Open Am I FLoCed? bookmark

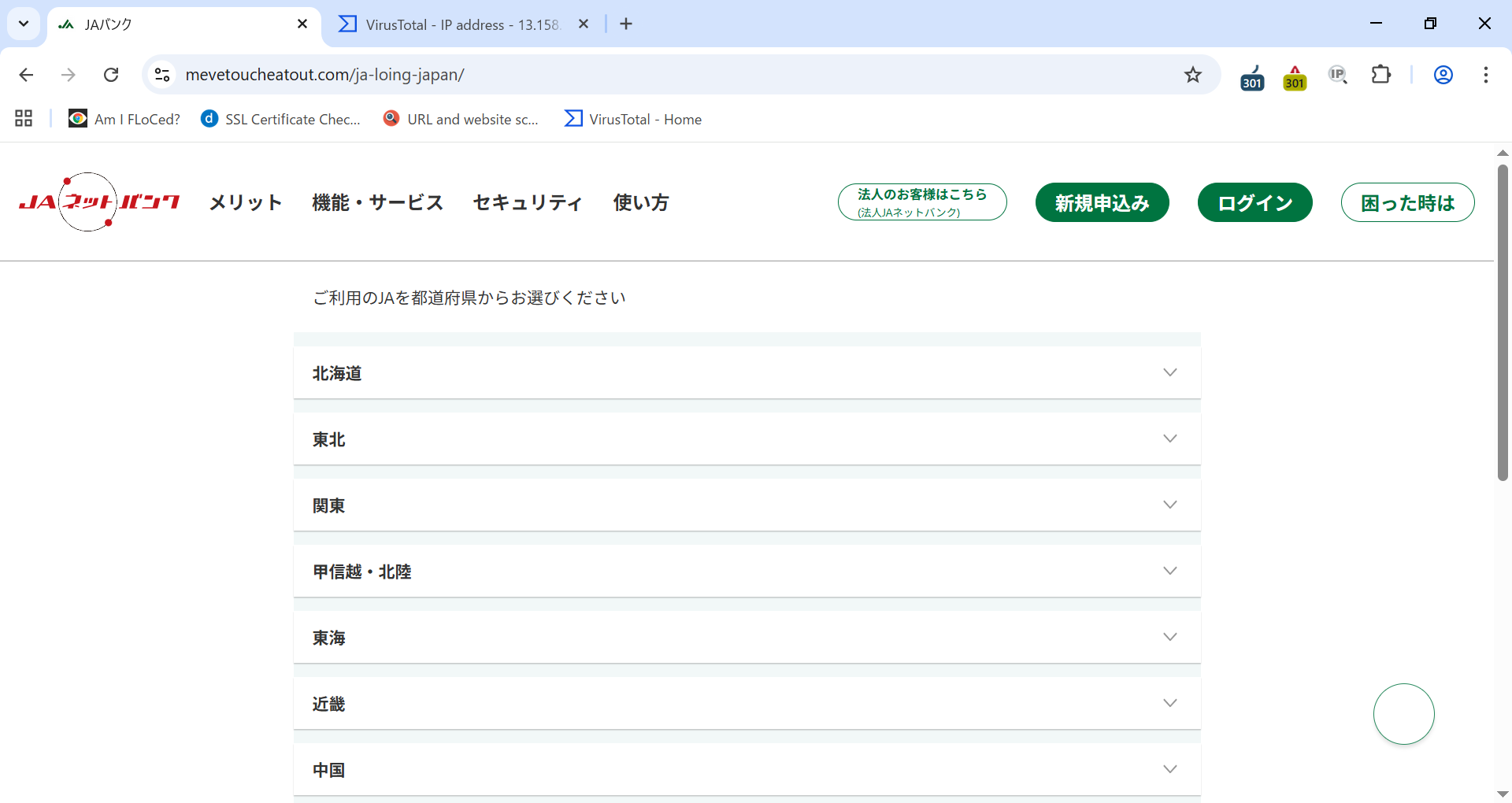(x=124, y=119)
